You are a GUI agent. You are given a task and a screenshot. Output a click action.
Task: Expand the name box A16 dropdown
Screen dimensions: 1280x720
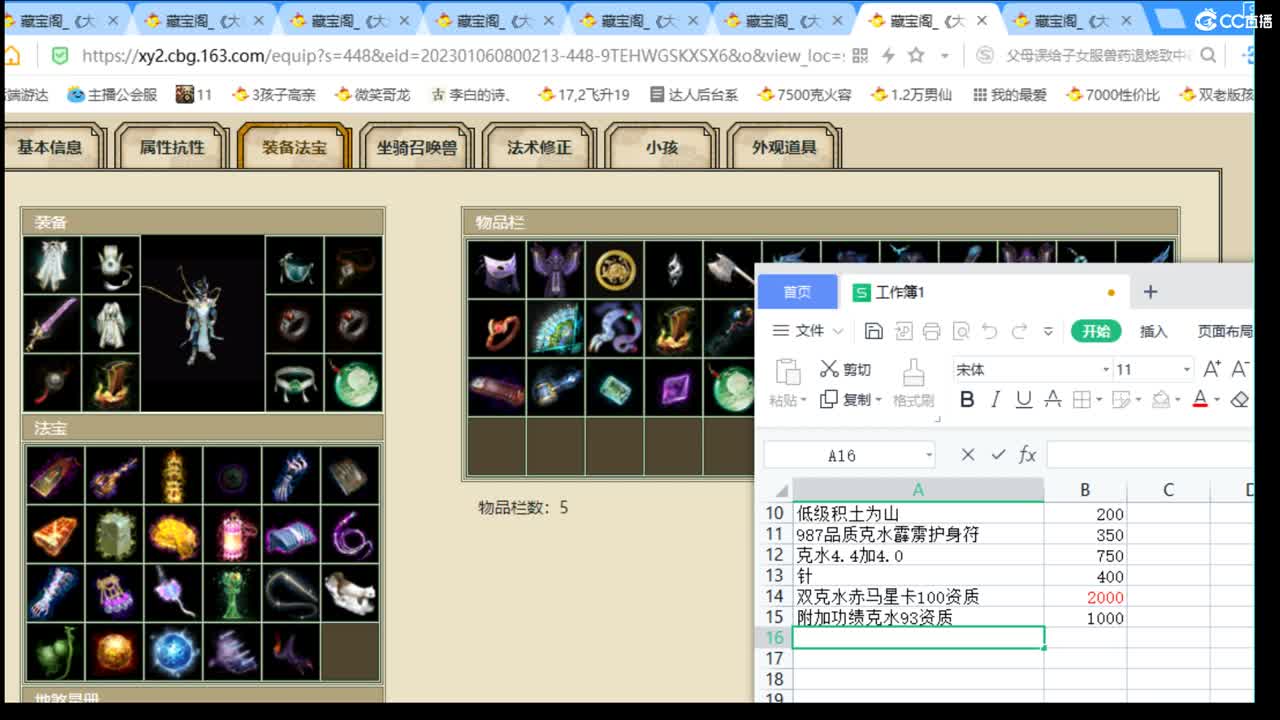click(929, 455)
